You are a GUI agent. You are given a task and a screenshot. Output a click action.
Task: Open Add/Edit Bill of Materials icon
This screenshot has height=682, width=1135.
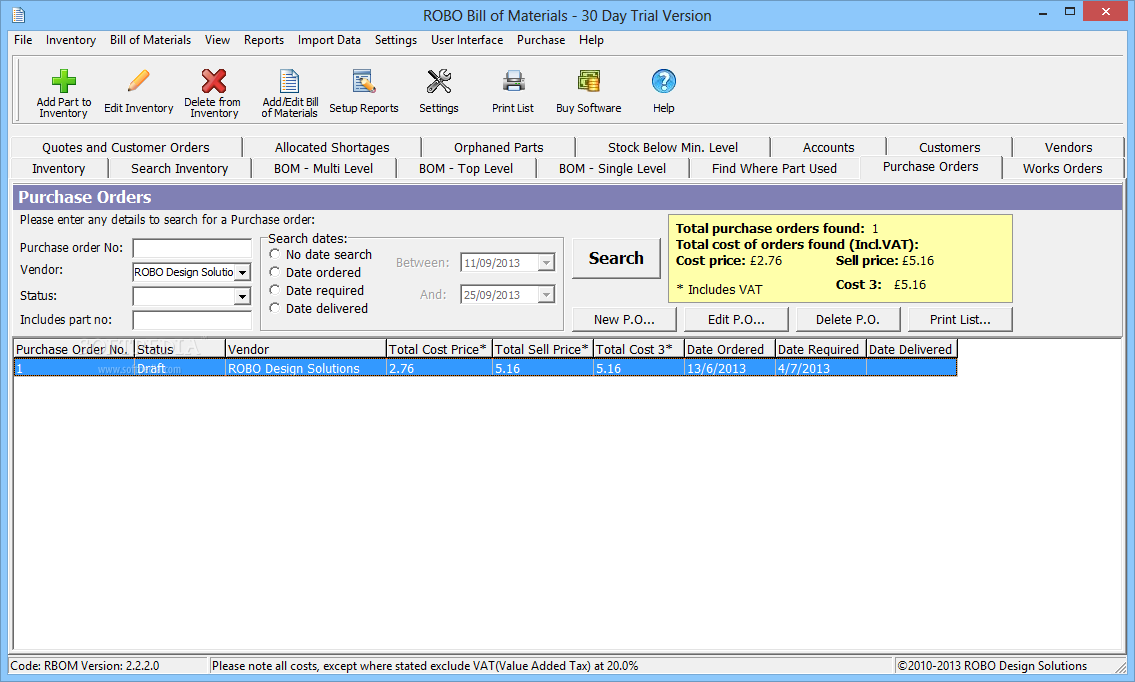click(x=290, y=81)
